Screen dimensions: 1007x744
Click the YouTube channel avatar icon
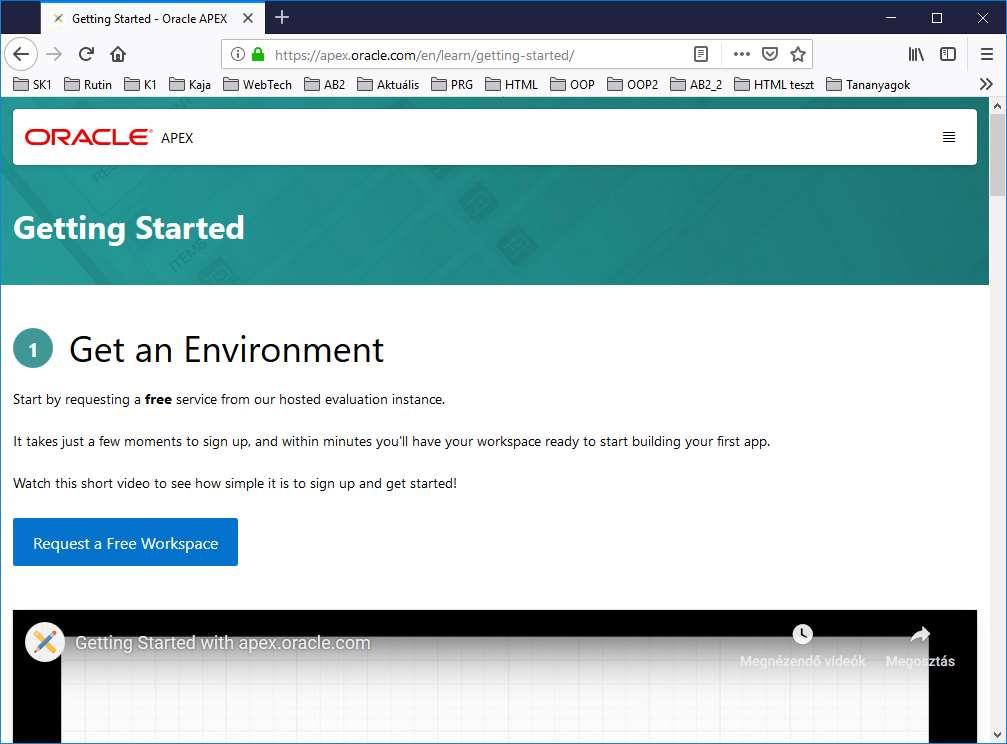pos(45,642)
